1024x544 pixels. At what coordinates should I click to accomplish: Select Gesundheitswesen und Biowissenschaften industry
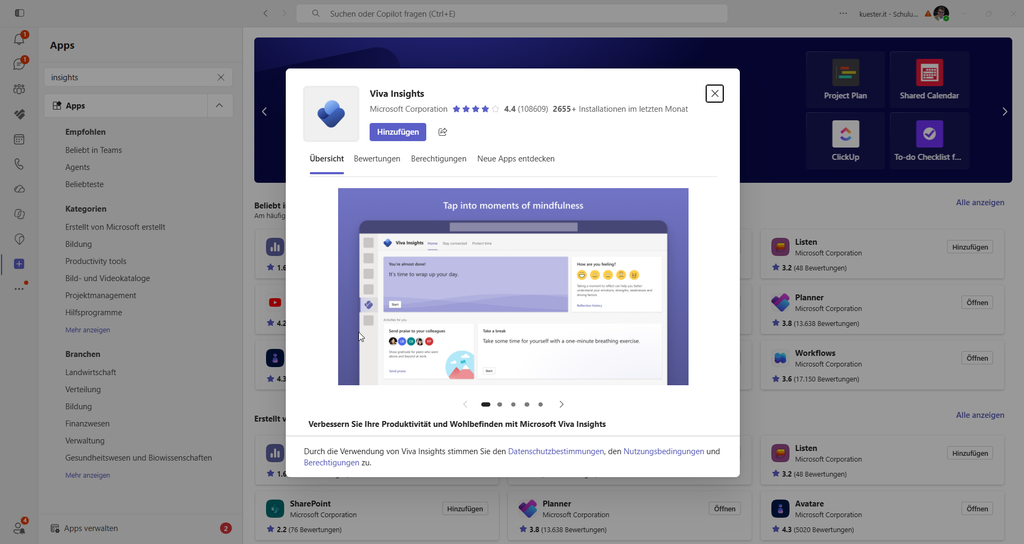[138, 458]
